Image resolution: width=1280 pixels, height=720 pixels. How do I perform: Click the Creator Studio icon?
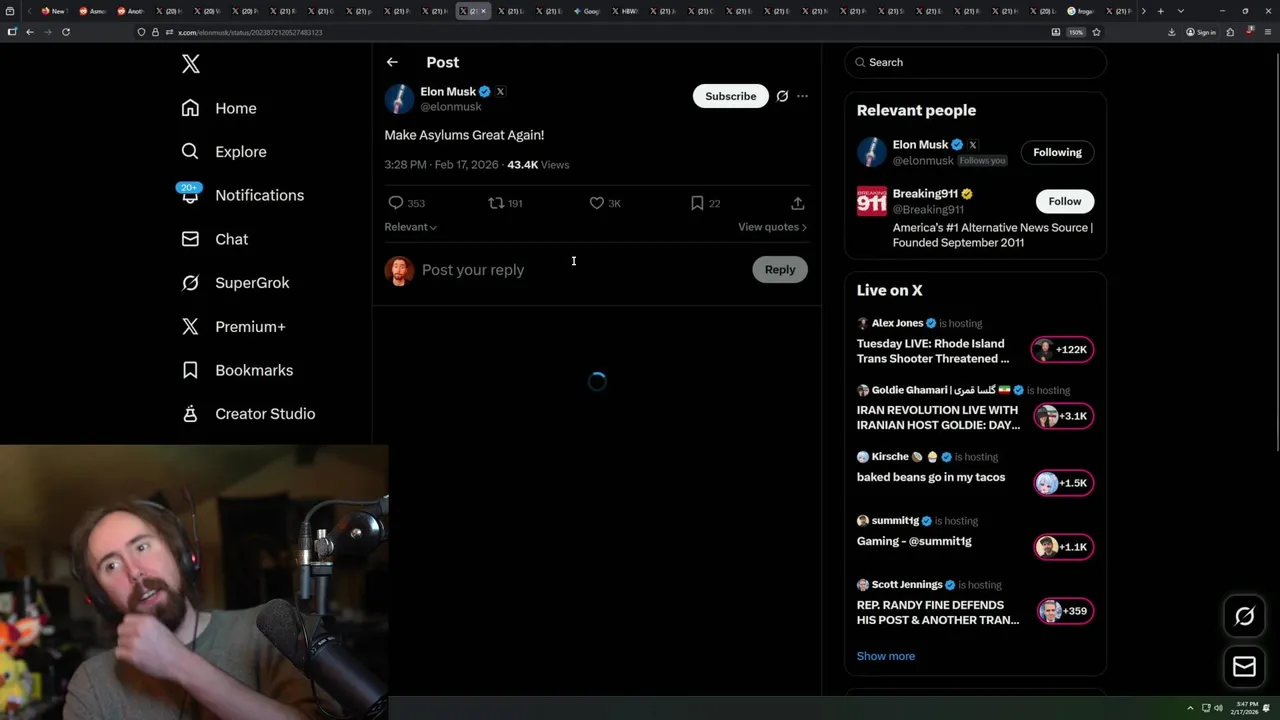[x=190, y=414]
